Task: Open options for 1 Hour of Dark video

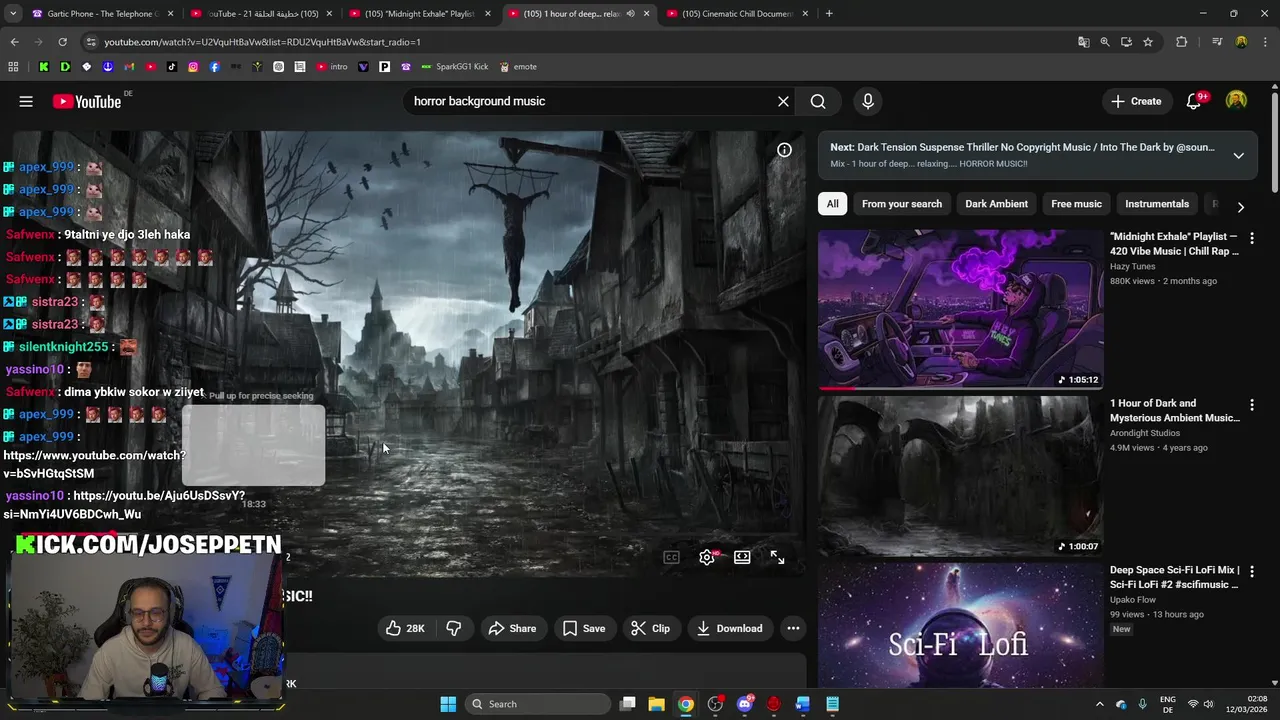Action: tap(1251, 405)
